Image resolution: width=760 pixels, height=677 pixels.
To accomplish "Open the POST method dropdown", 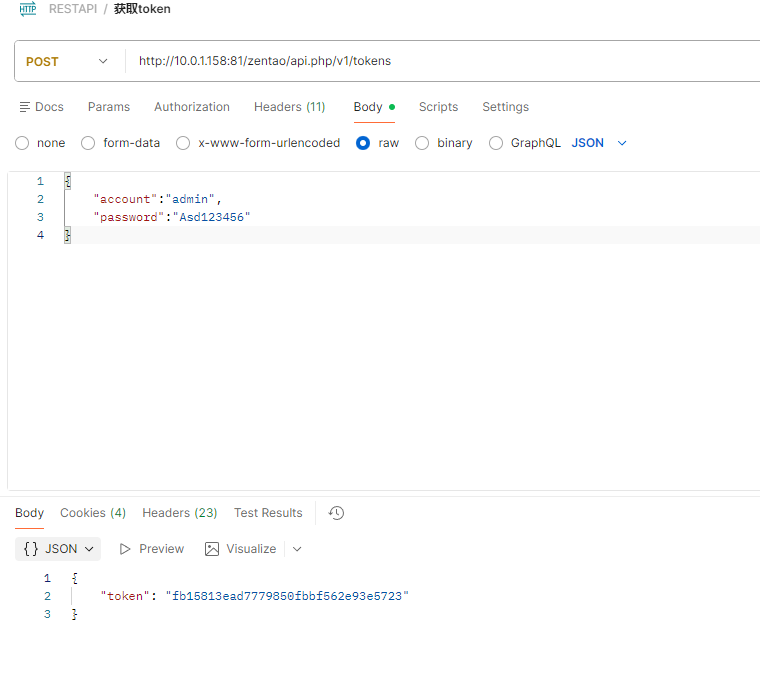I will [66, 62].
